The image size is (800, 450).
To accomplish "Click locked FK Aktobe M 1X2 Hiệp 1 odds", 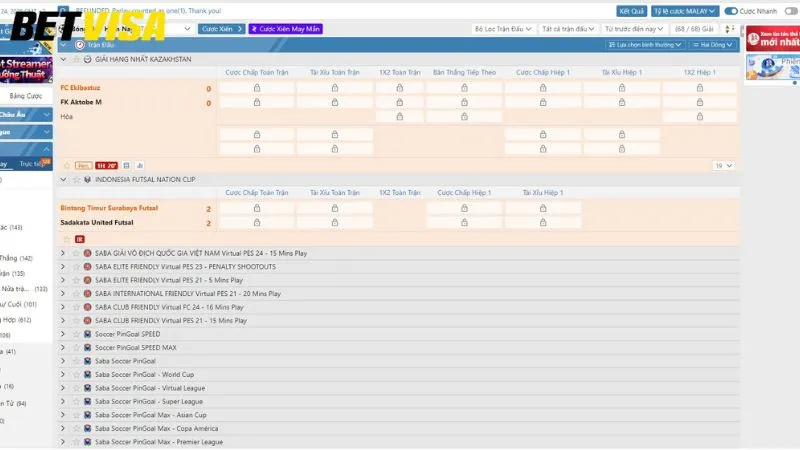I will [699, 102].
